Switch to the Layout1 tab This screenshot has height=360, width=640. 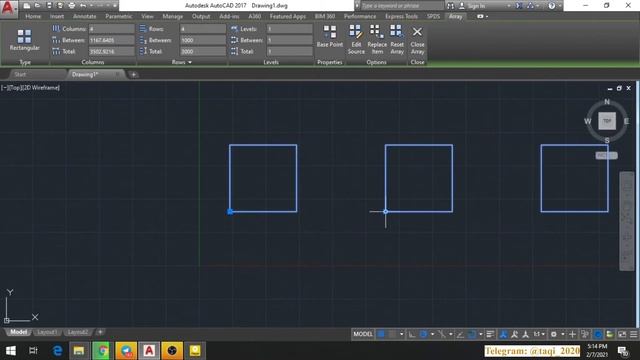[47, 332]
